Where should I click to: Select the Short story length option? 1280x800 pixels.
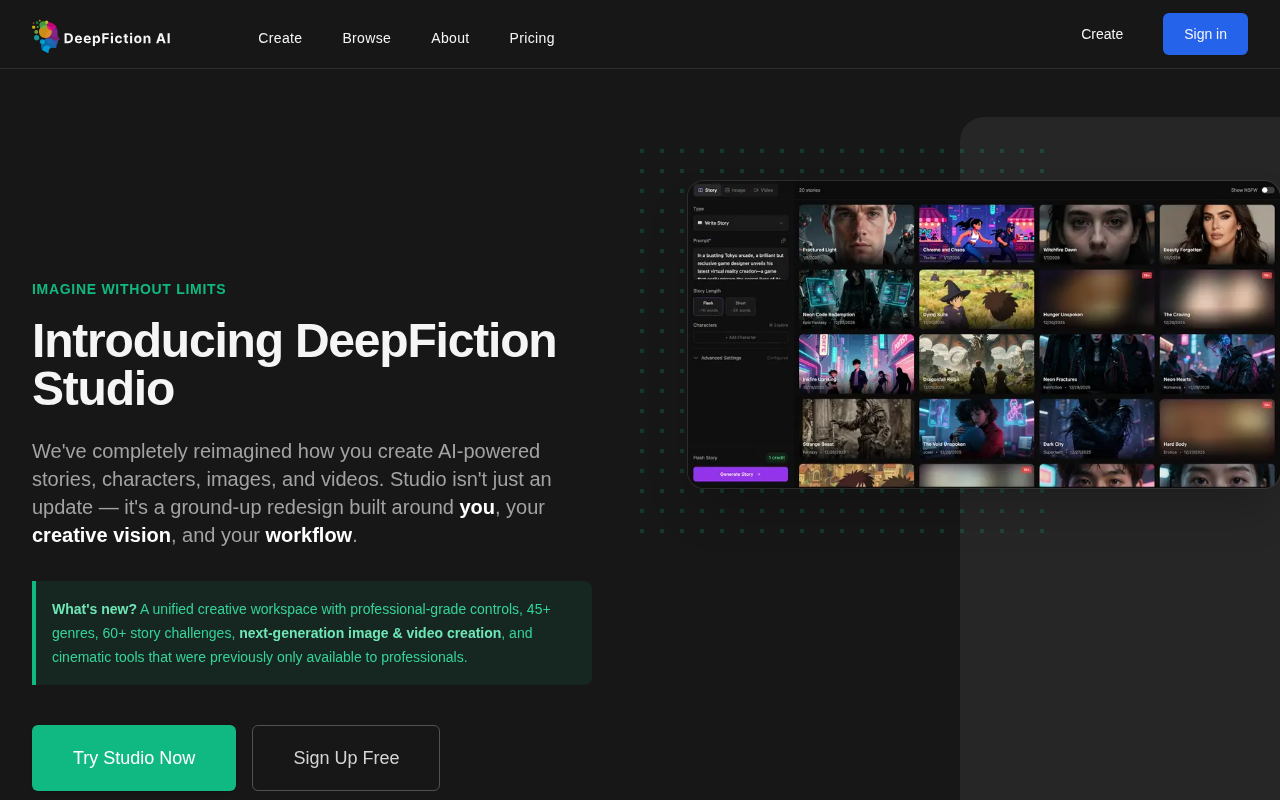coord(741,307)
